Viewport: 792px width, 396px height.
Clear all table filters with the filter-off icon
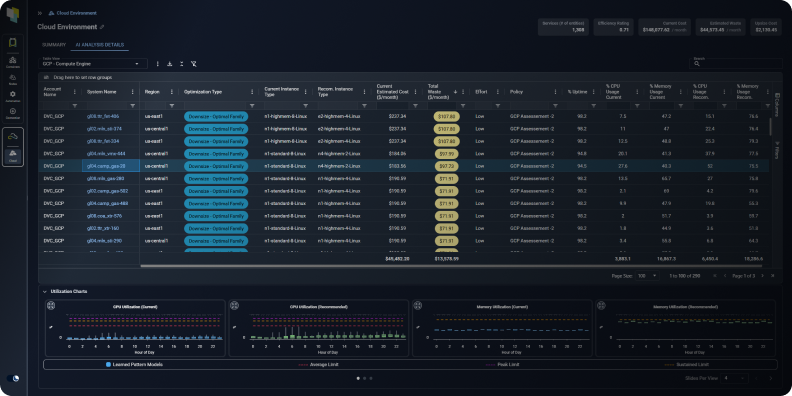coord(193,64)
